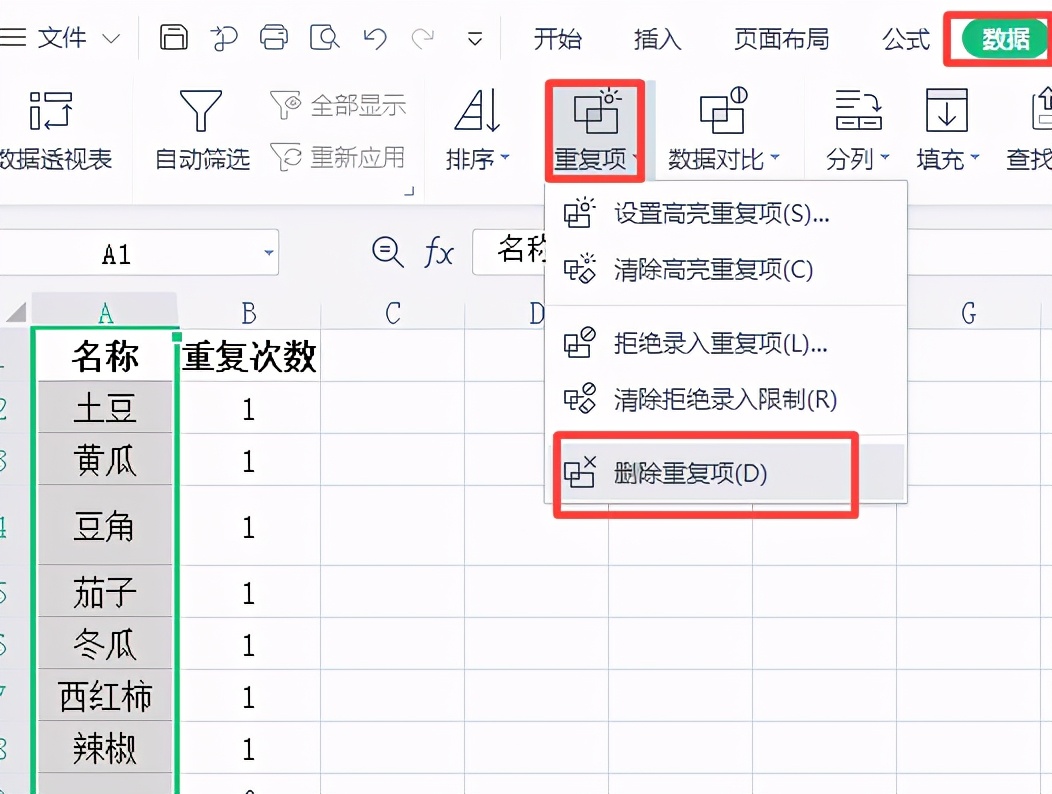Viewport: 1052px width, 794px height.
Task: Click the 填充 icon
Action: pos(947,110)
